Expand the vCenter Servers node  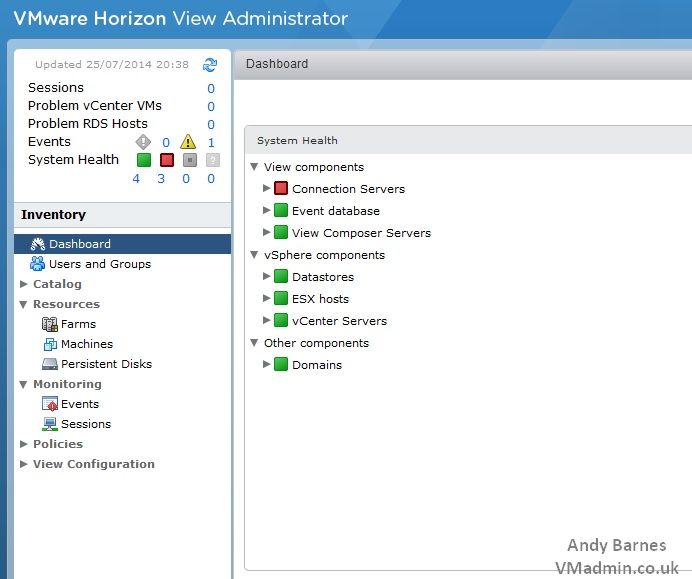(266, 320)
